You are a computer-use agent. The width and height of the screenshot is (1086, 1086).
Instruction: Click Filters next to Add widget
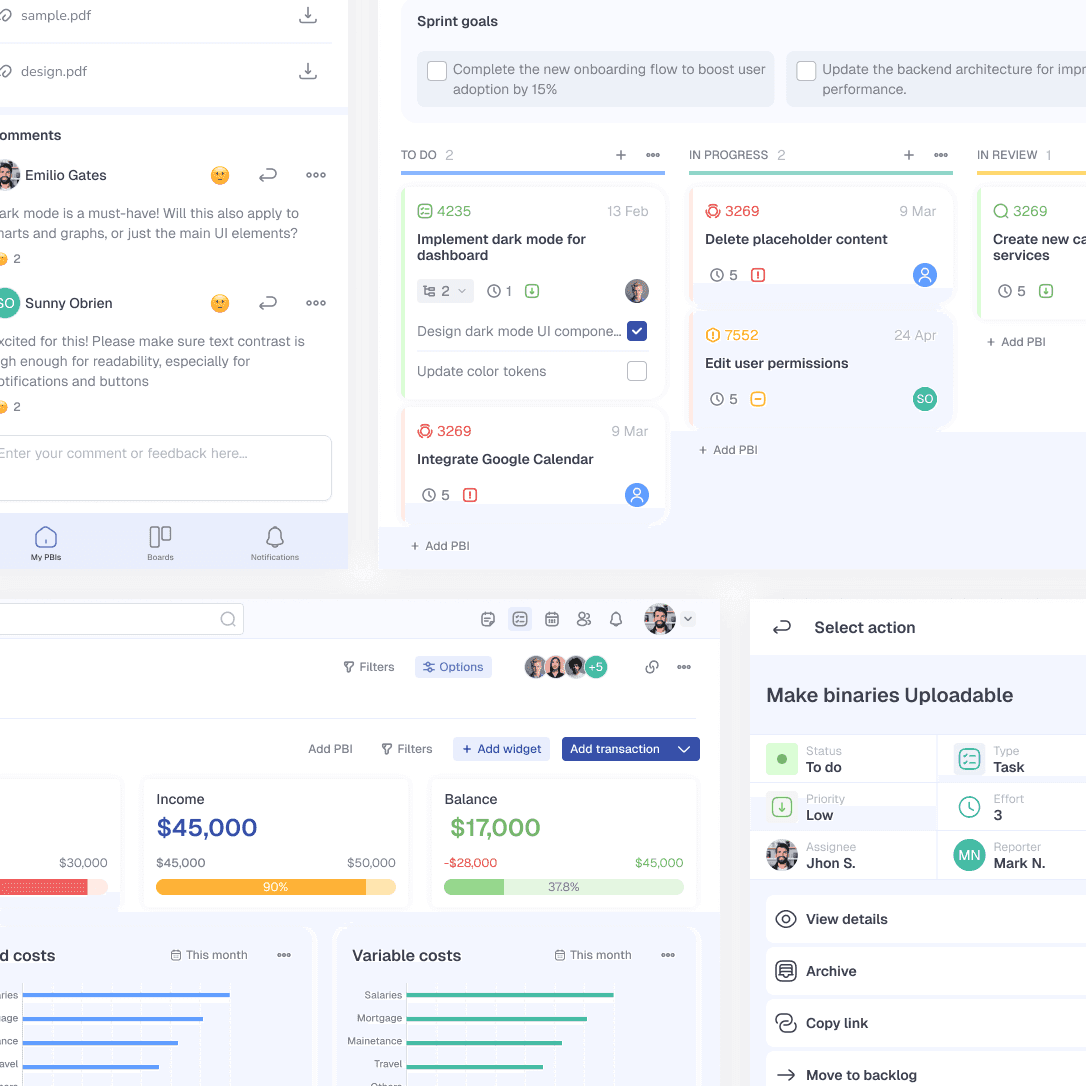click(407, 749)
